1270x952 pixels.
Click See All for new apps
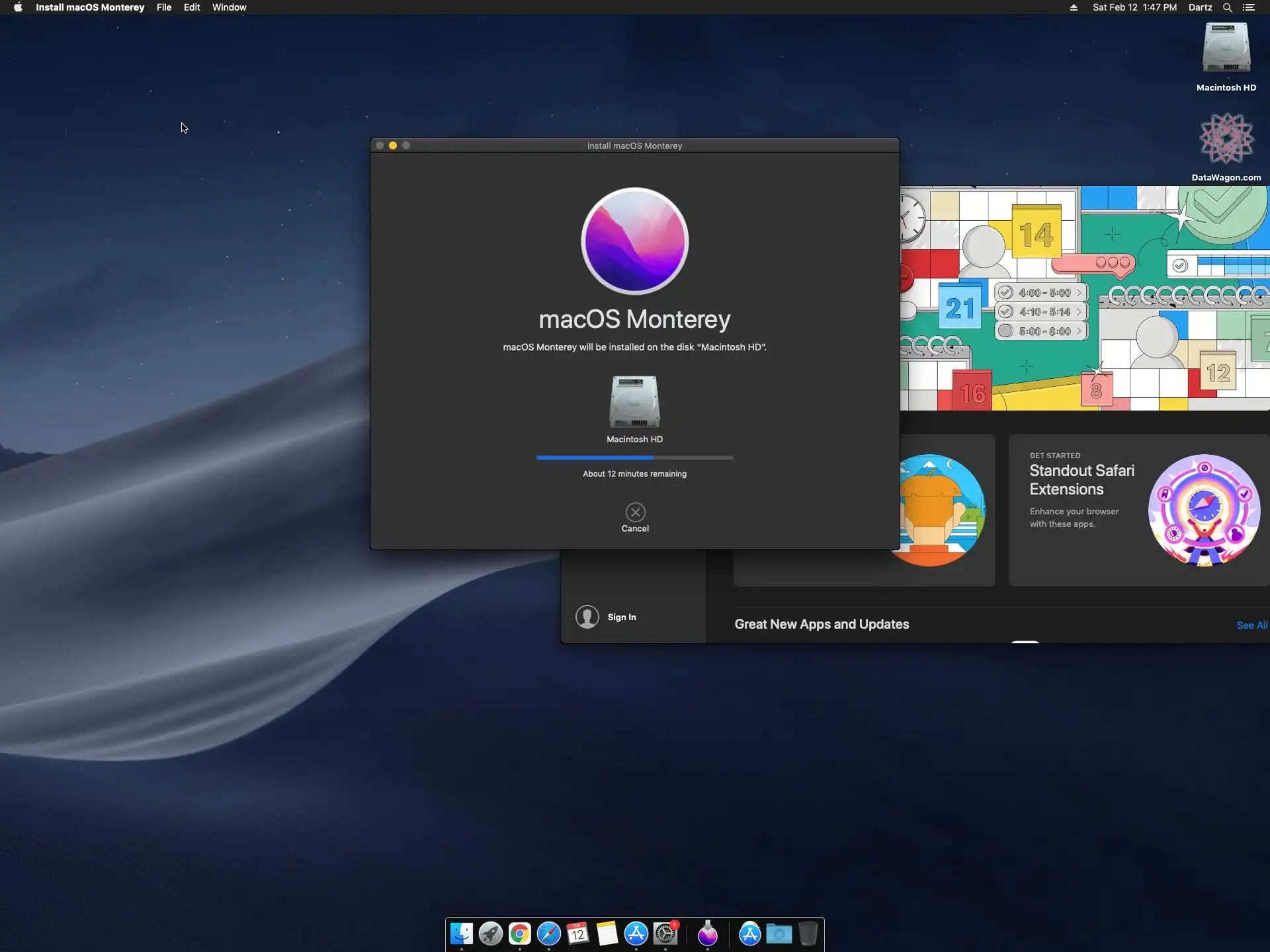coord(1251,625)
